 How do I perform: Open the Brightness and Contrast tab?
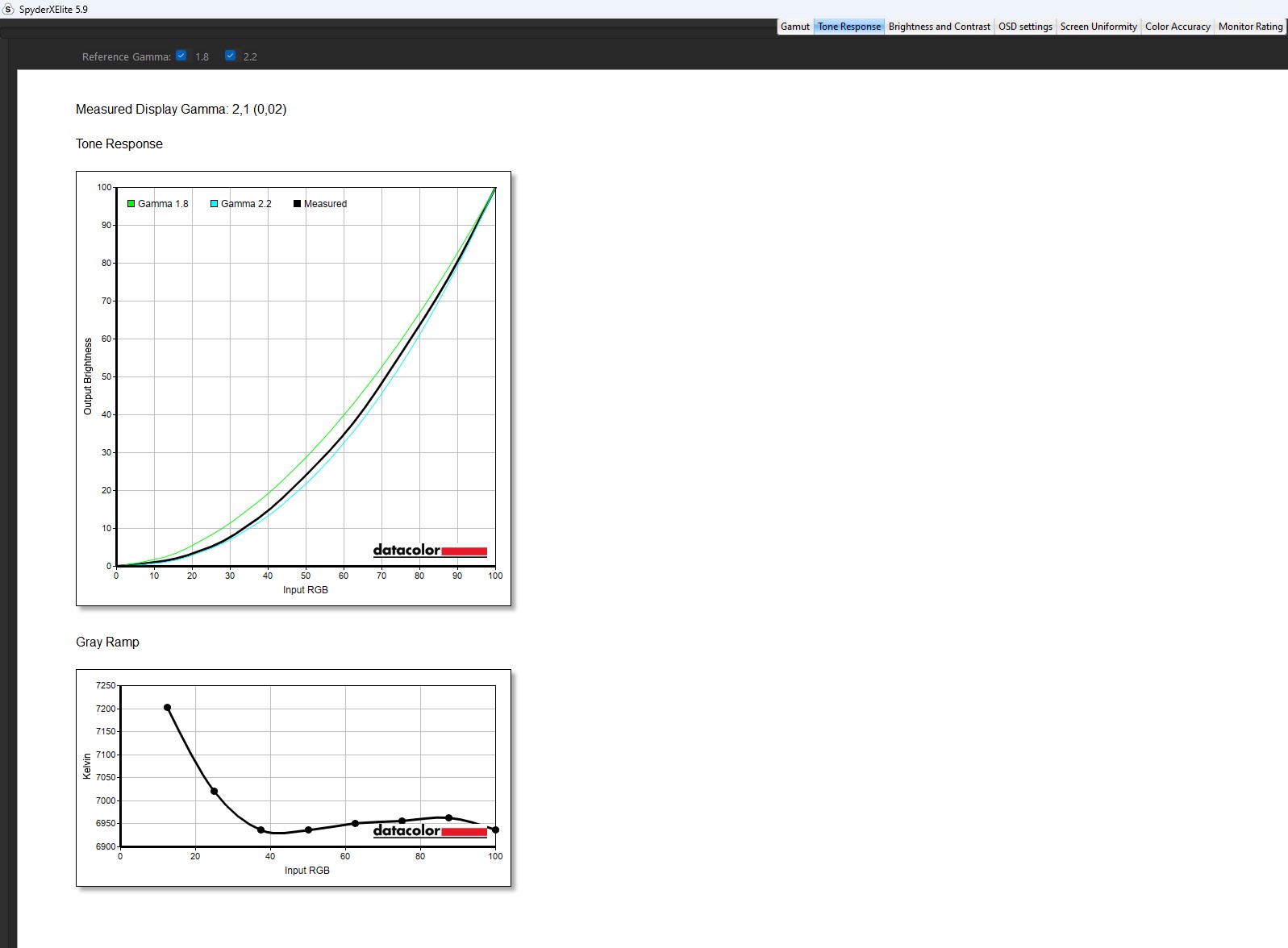pyautogui.click(x=939, y=27)
